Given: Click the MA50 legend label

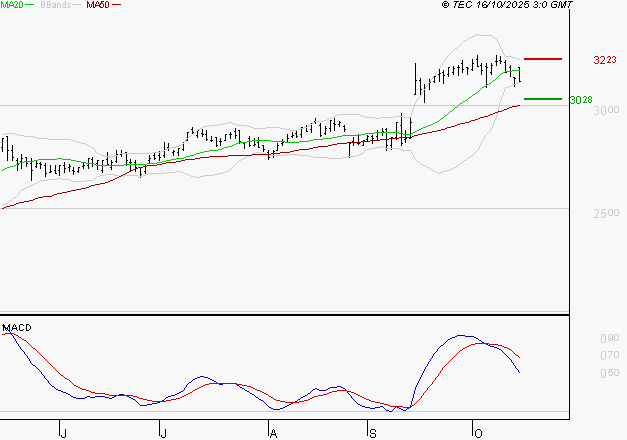Looking at the screenshot, I should 97,5.
